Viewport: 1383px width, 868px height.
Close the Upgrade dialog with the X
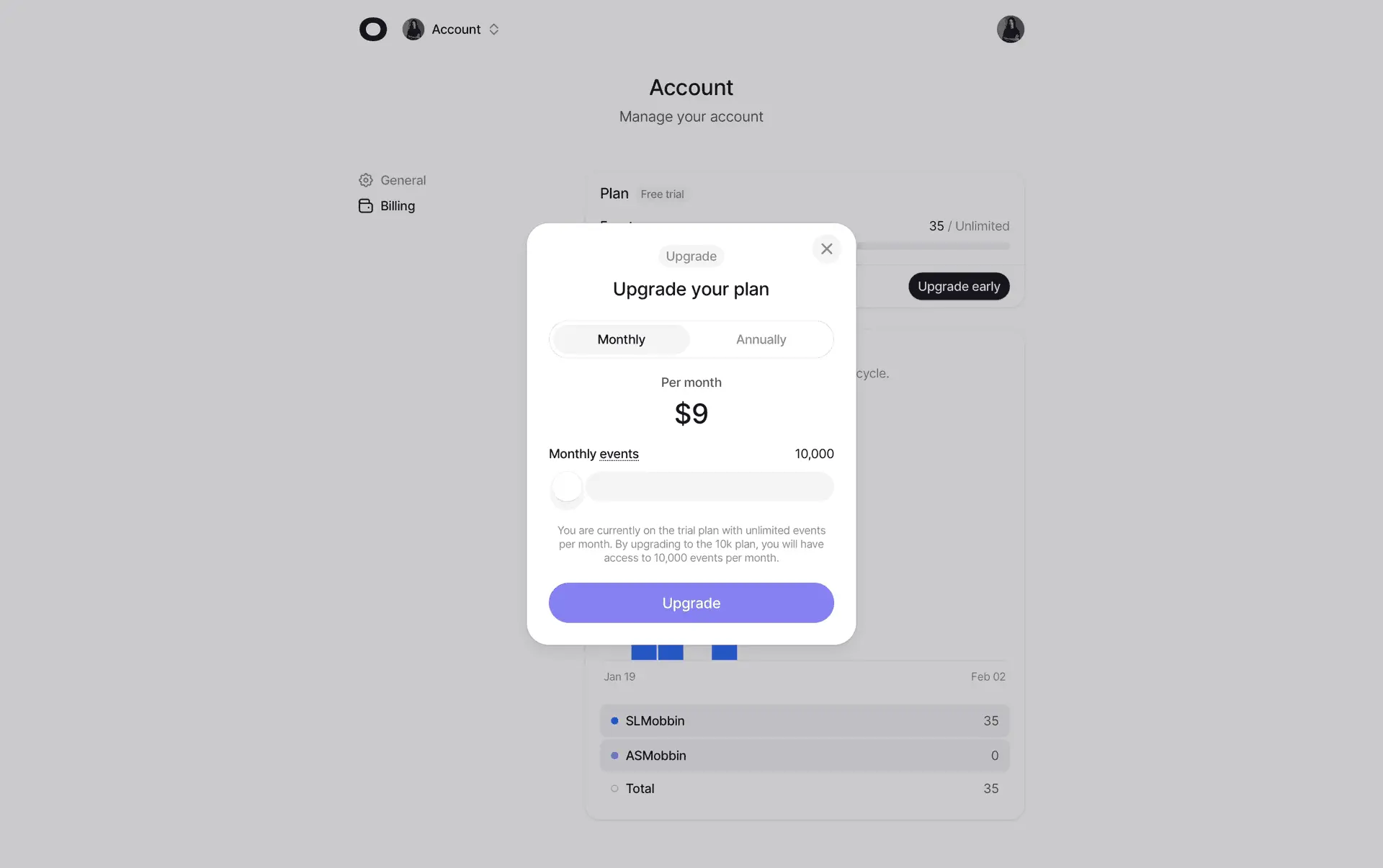click(826, 249)
